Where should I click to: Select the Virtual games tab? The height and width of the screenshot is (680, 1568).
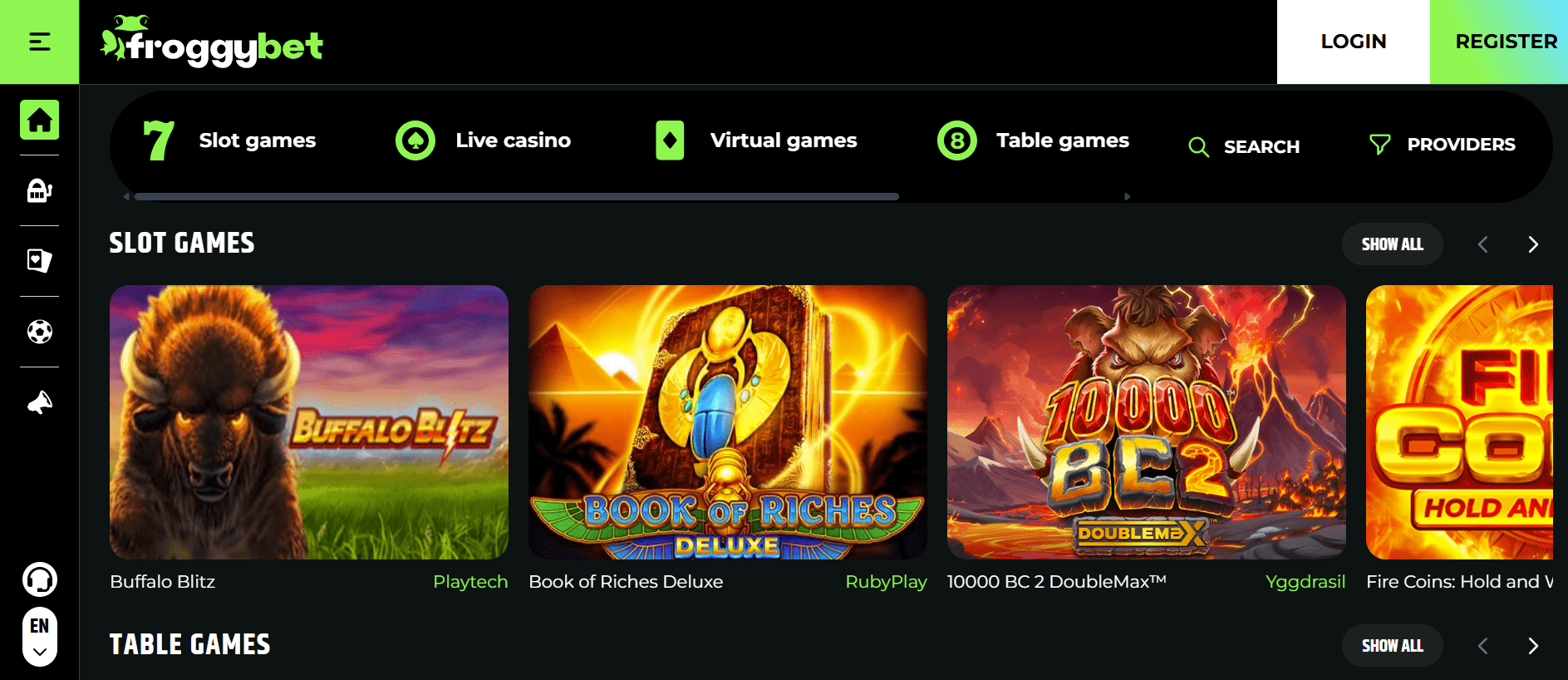tap(756, 140)
